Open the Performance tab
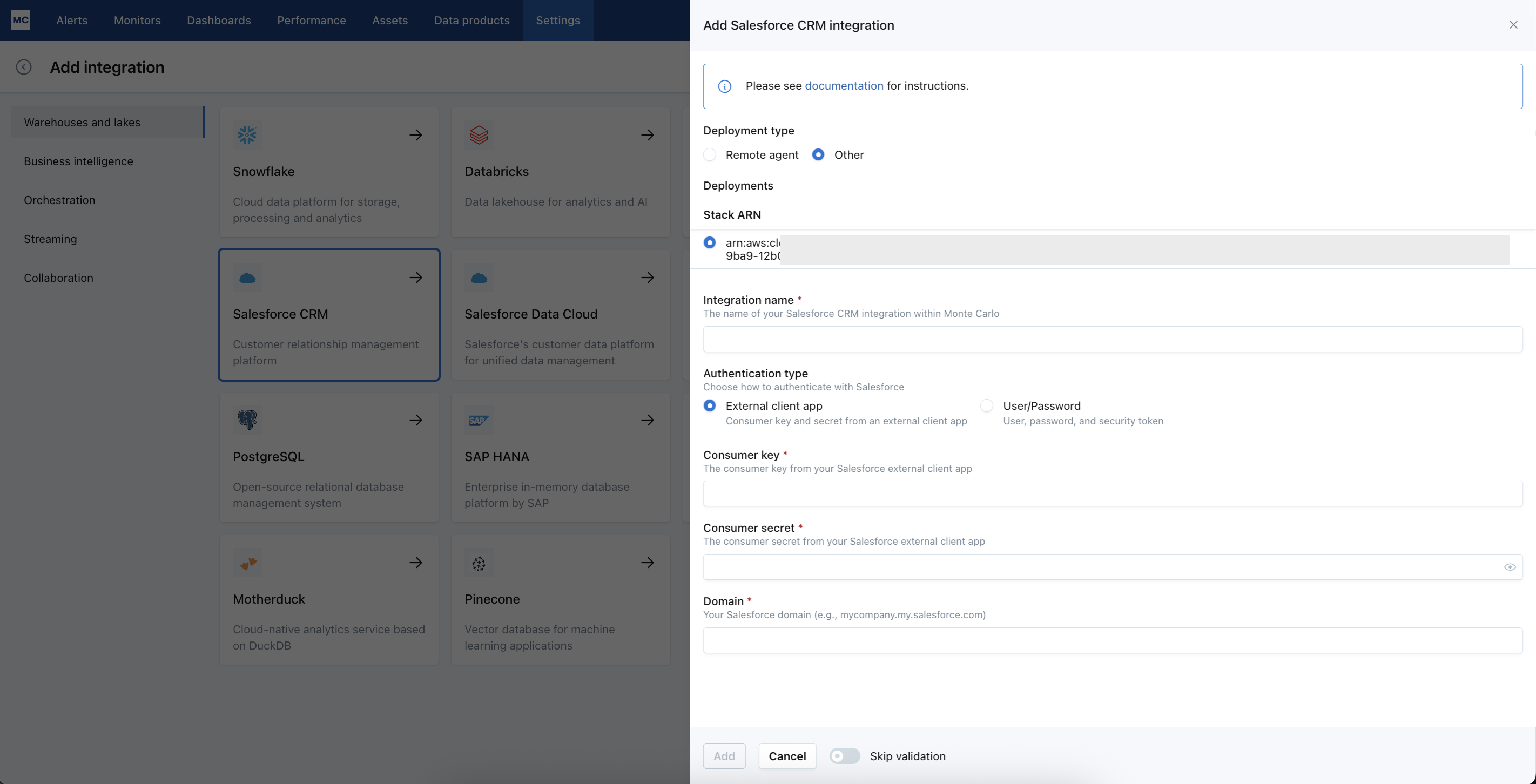 coord(311,21)
